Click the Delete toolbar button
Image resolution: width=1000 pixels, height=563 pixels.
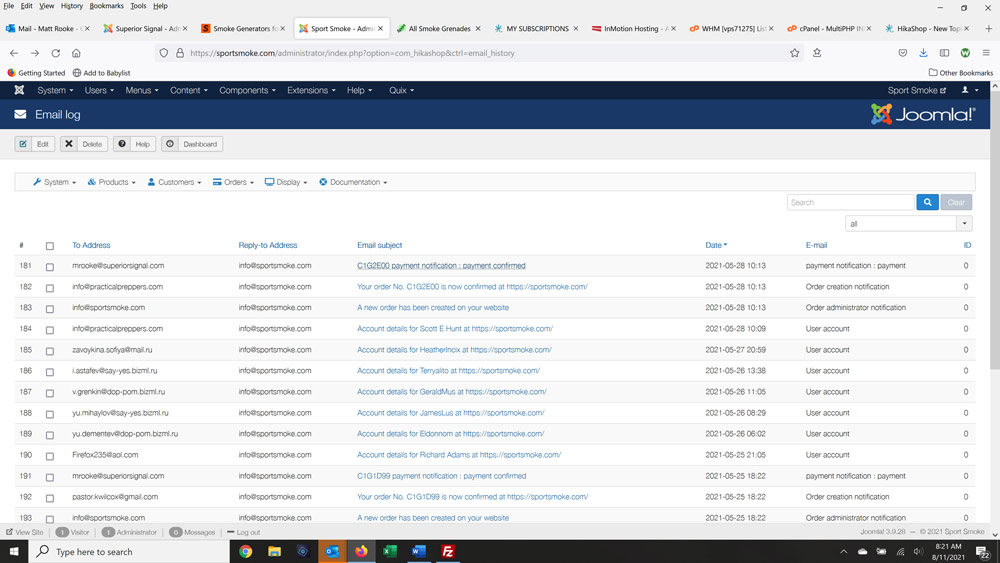pos(84,144)
